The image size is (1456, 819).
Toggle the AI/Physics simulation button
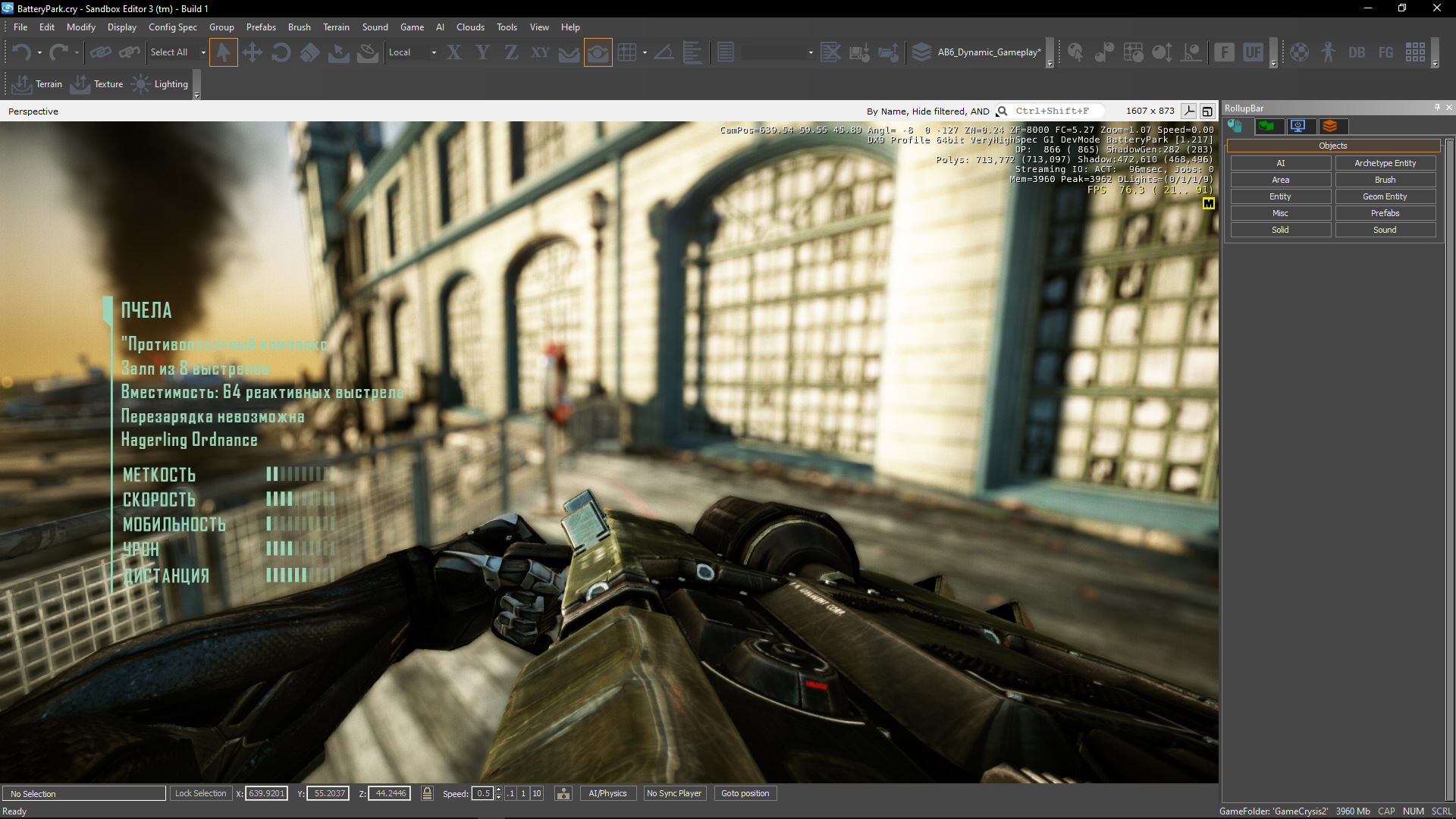tap(607, 793)
